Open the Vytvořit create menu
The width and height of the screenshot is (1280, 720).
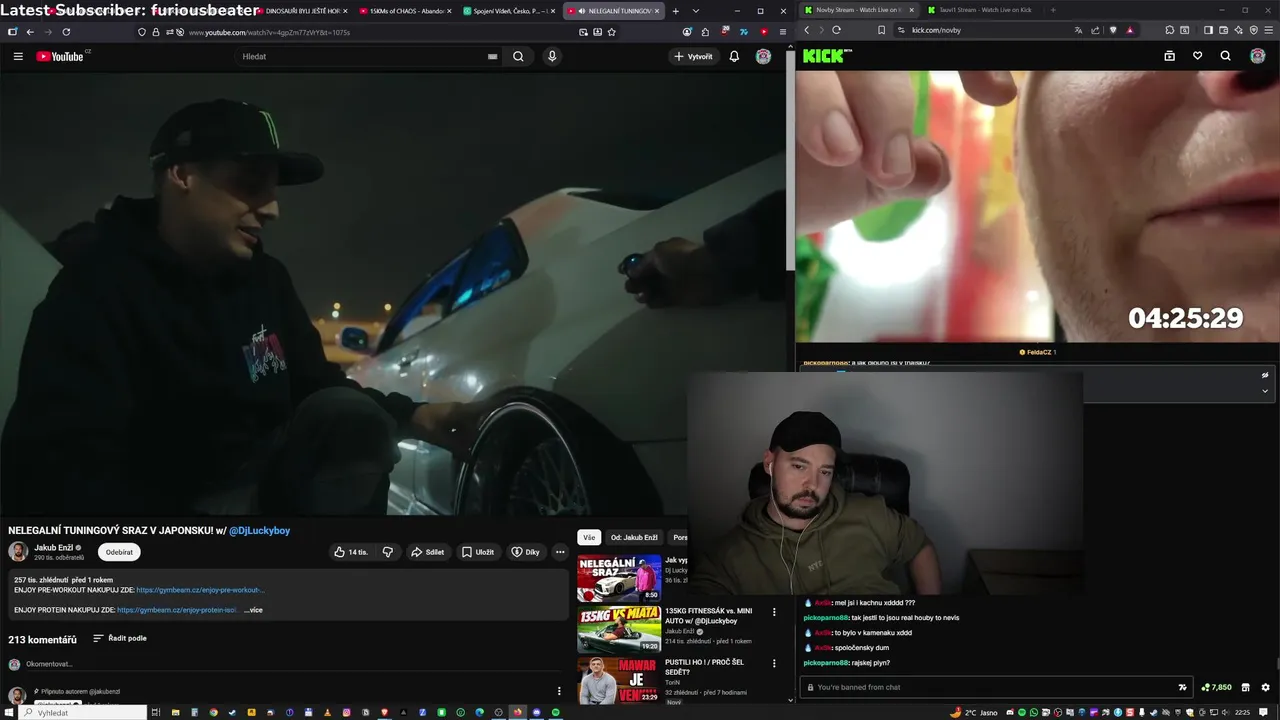click(693, 56)
